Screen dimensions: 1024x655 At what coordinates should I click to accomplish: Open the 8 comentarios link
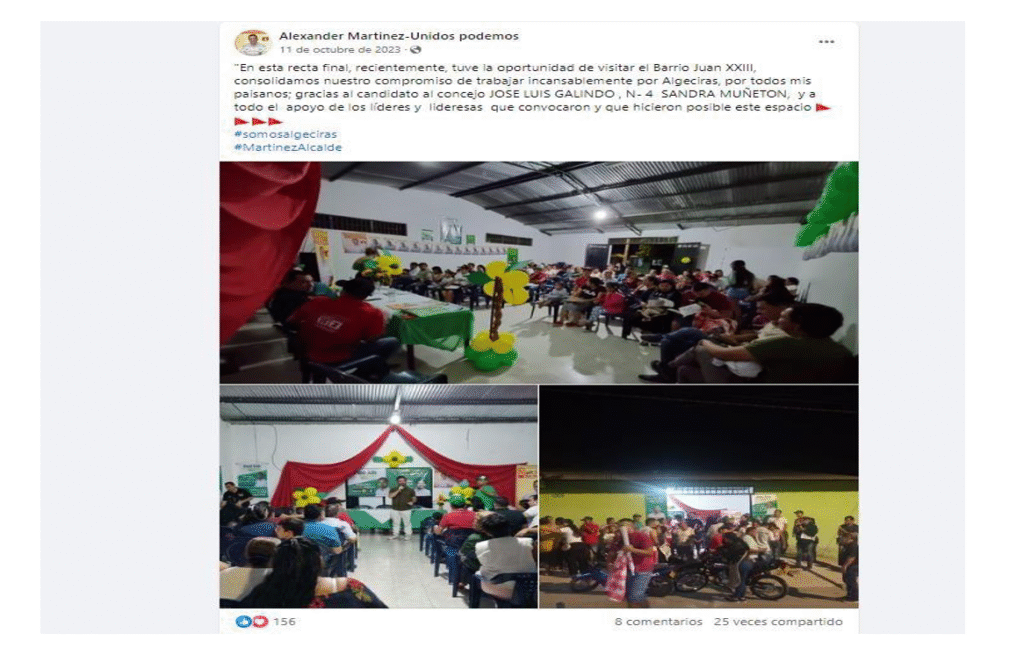point(658,621)
